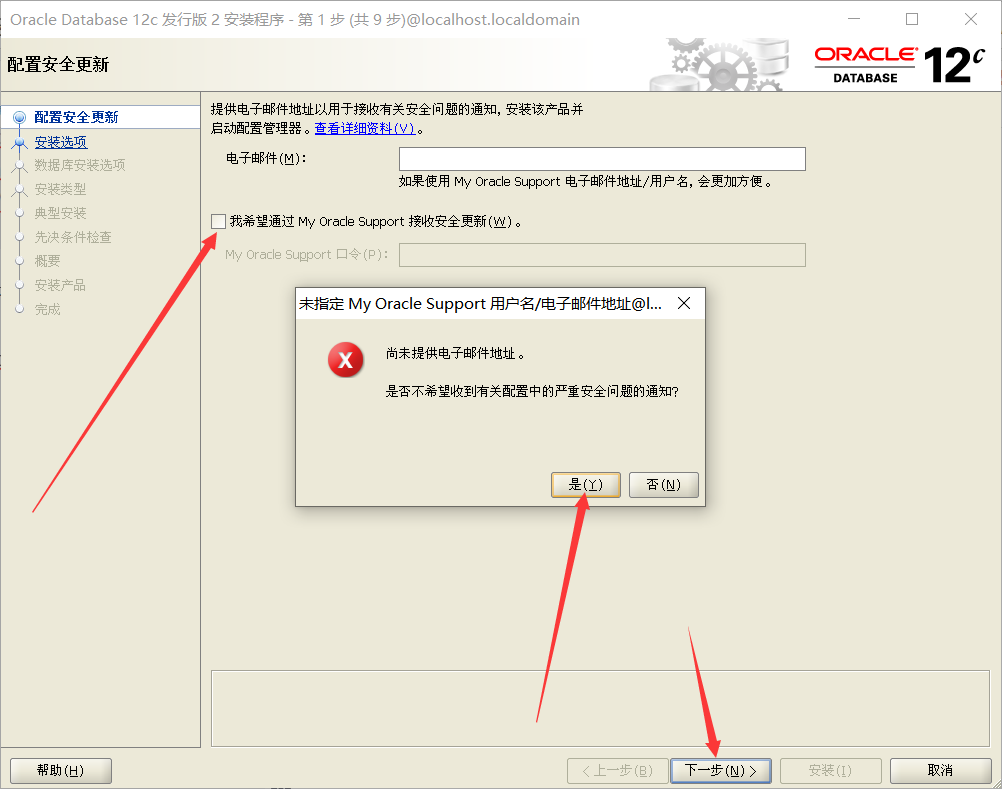Maximize the Oracle installer window

click(x=912, y=19)
